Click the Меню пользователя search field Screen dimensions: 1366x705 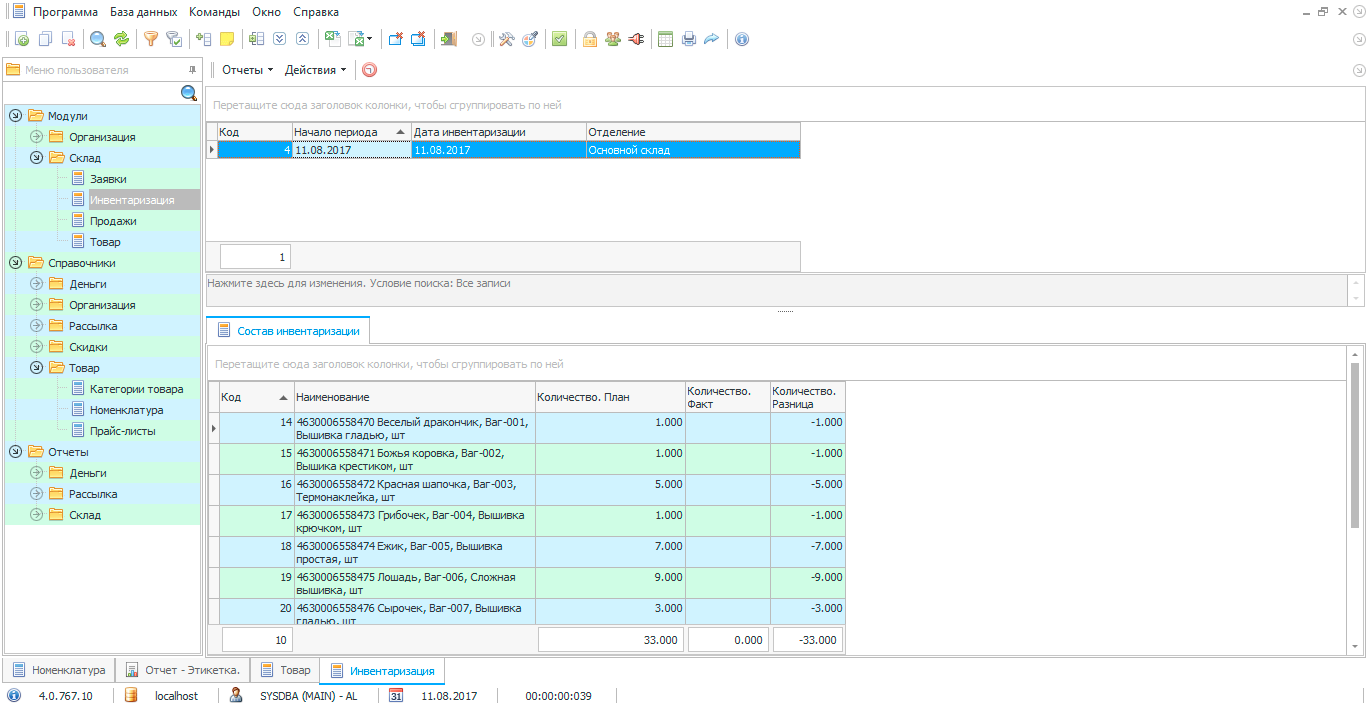[x=91, y=93]
